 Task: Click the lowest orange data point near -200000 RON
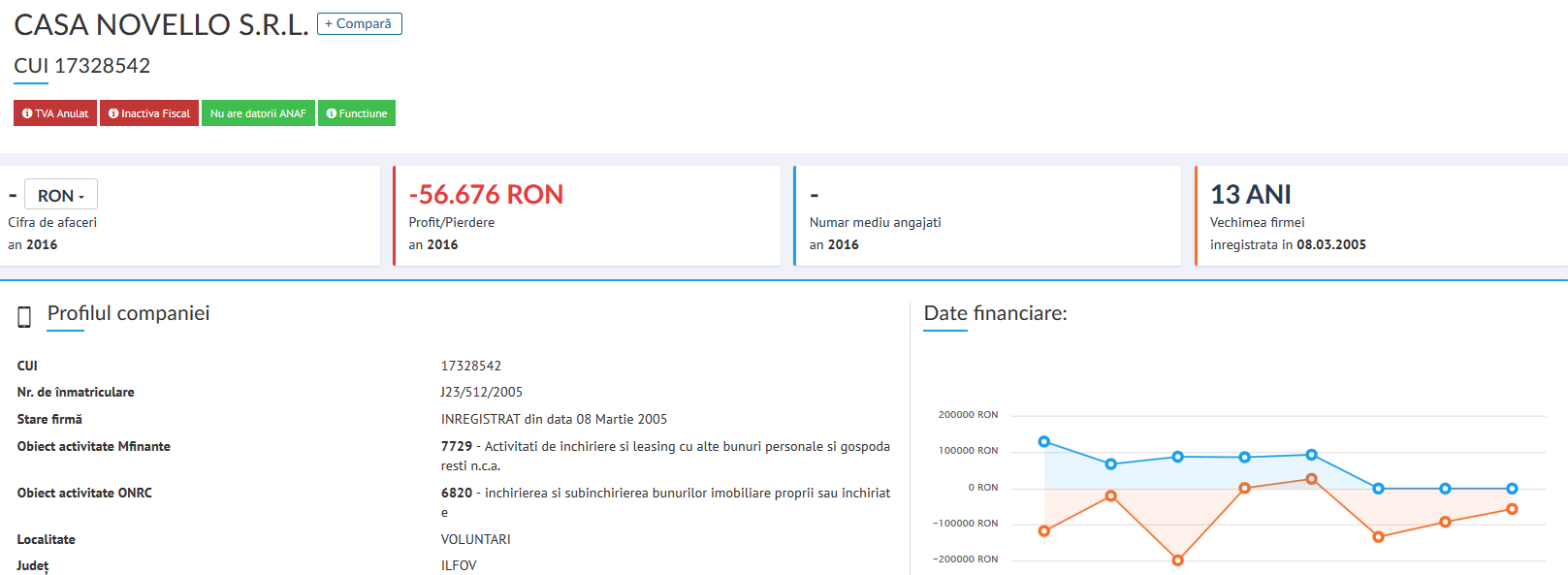click(1178, 560)
